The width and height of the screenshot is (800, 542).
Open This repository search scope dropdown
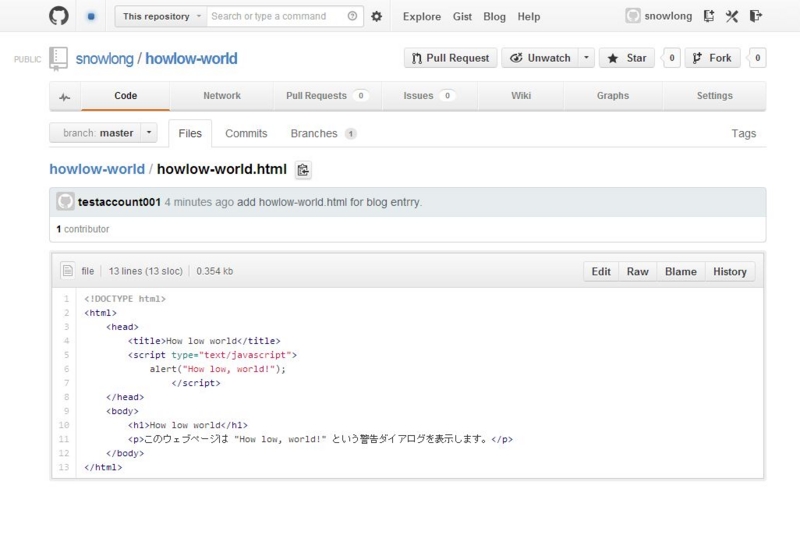pyautogui.click(x=161, y=16)
